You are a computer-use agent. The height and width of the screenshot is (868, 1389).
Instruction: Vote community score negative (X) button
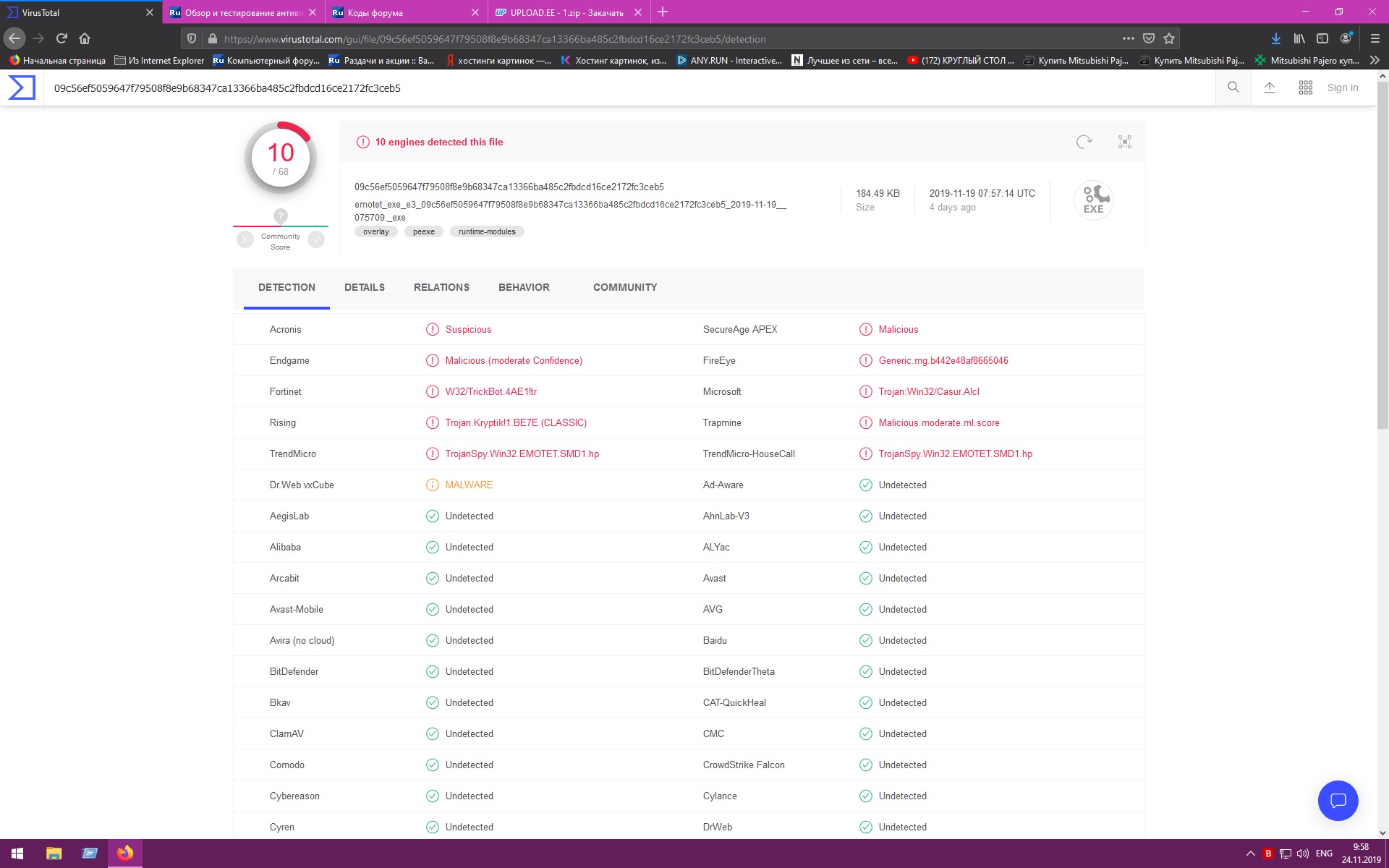[245, 239]
